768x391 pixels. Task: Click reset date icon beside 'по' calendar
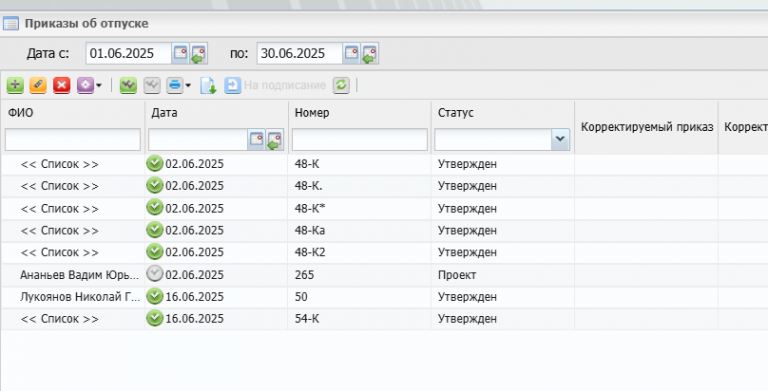click(369, 53)
